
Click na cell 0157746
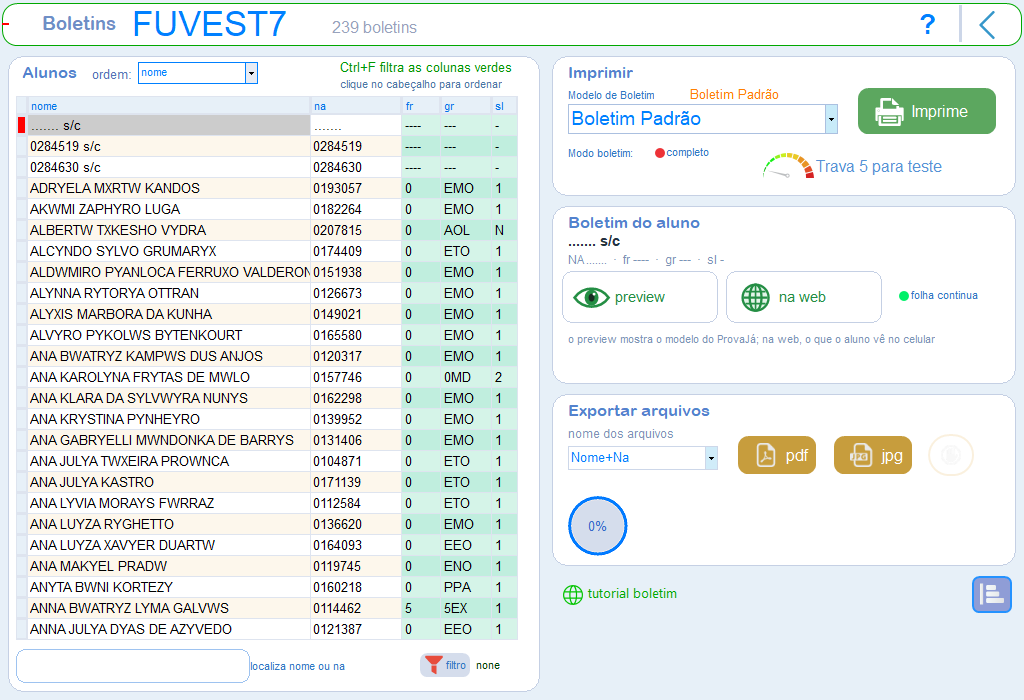356,377
